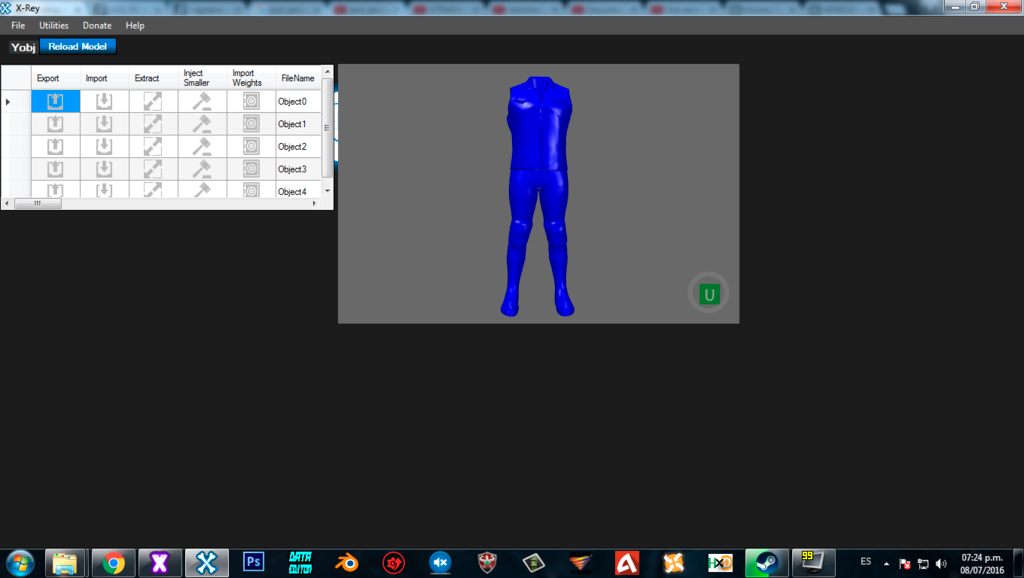Open the Utilities menu

(54, 25)
